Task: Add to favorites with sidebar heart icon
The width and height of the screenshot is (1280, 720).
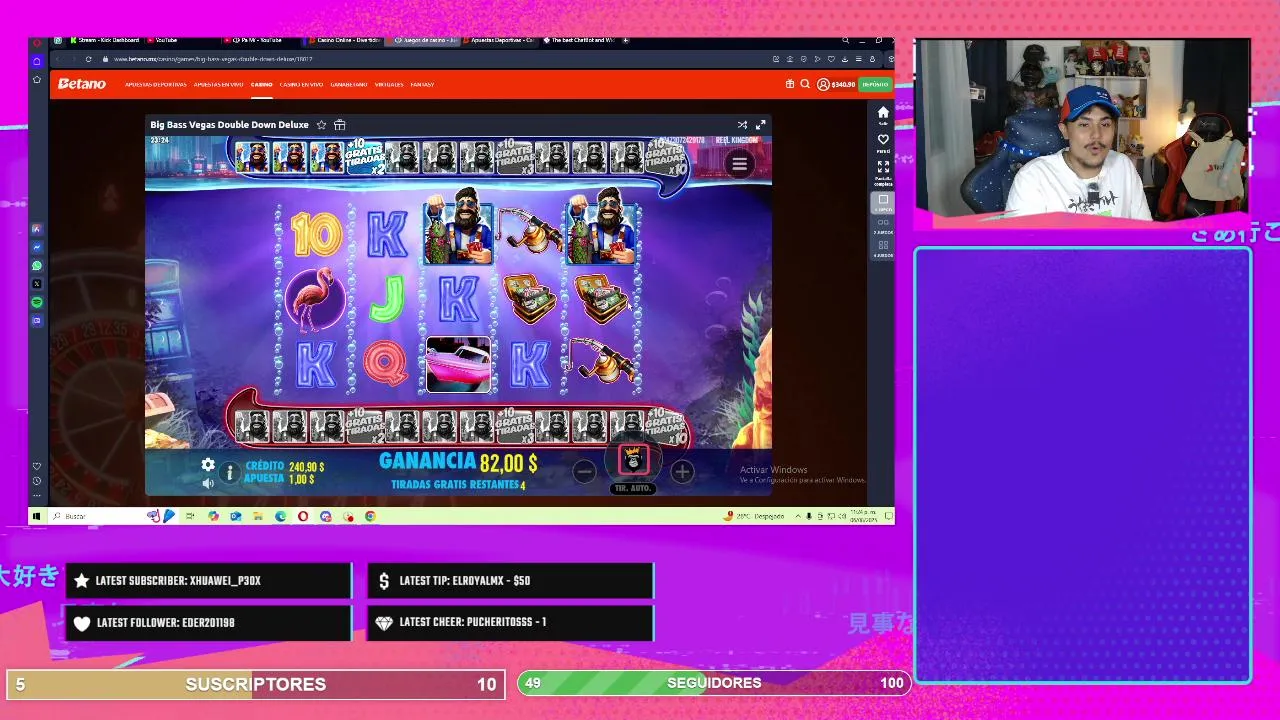Action: [x=883, y=141]
